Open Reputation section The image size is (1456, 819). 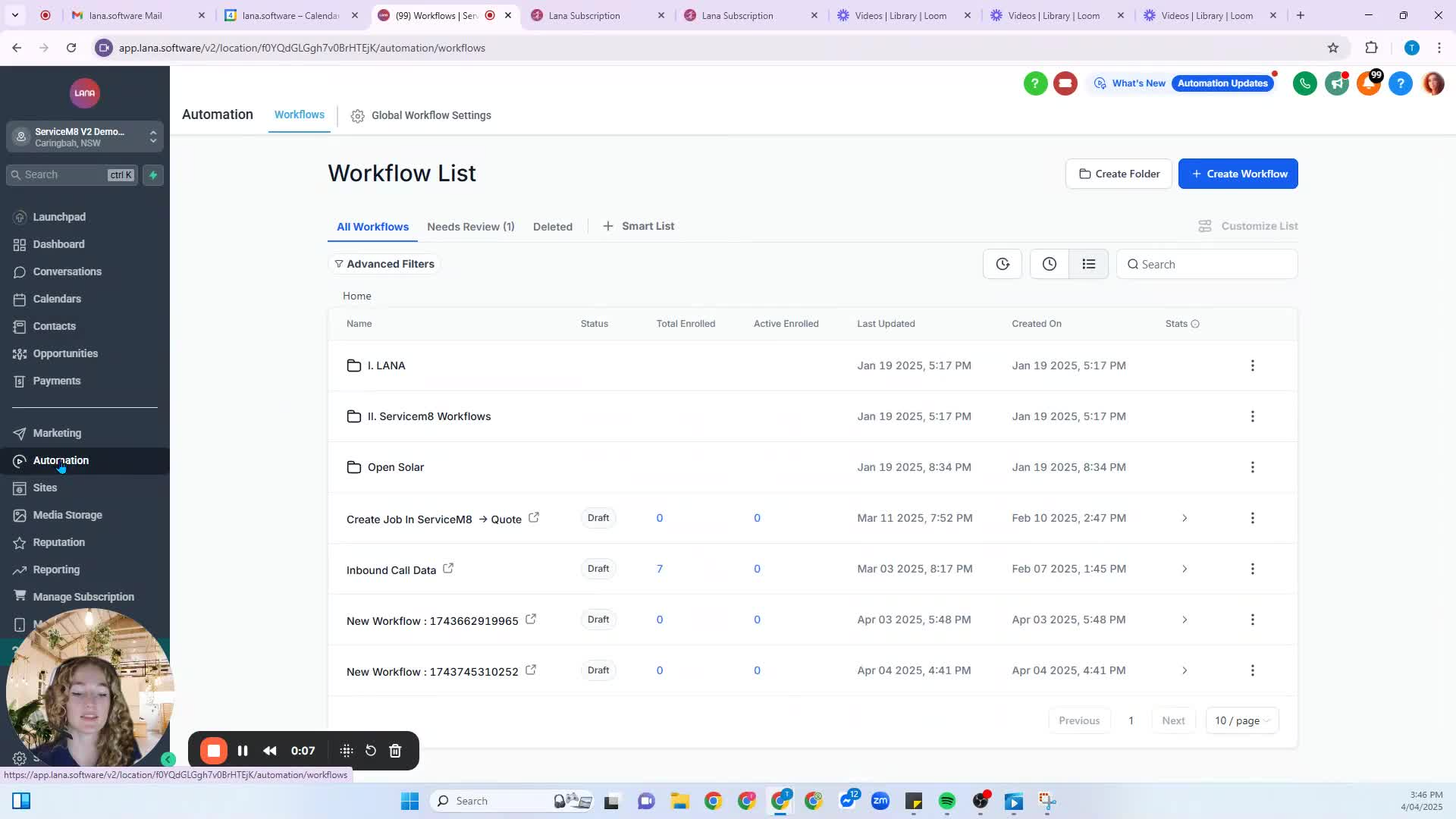(58, 542)
